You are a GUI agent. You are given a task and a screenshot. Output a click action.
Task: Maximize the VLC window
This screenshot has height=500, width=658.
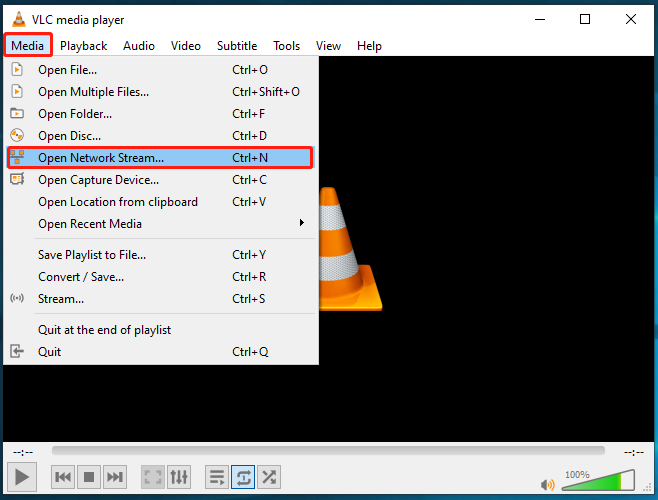[x=585, y=19]
